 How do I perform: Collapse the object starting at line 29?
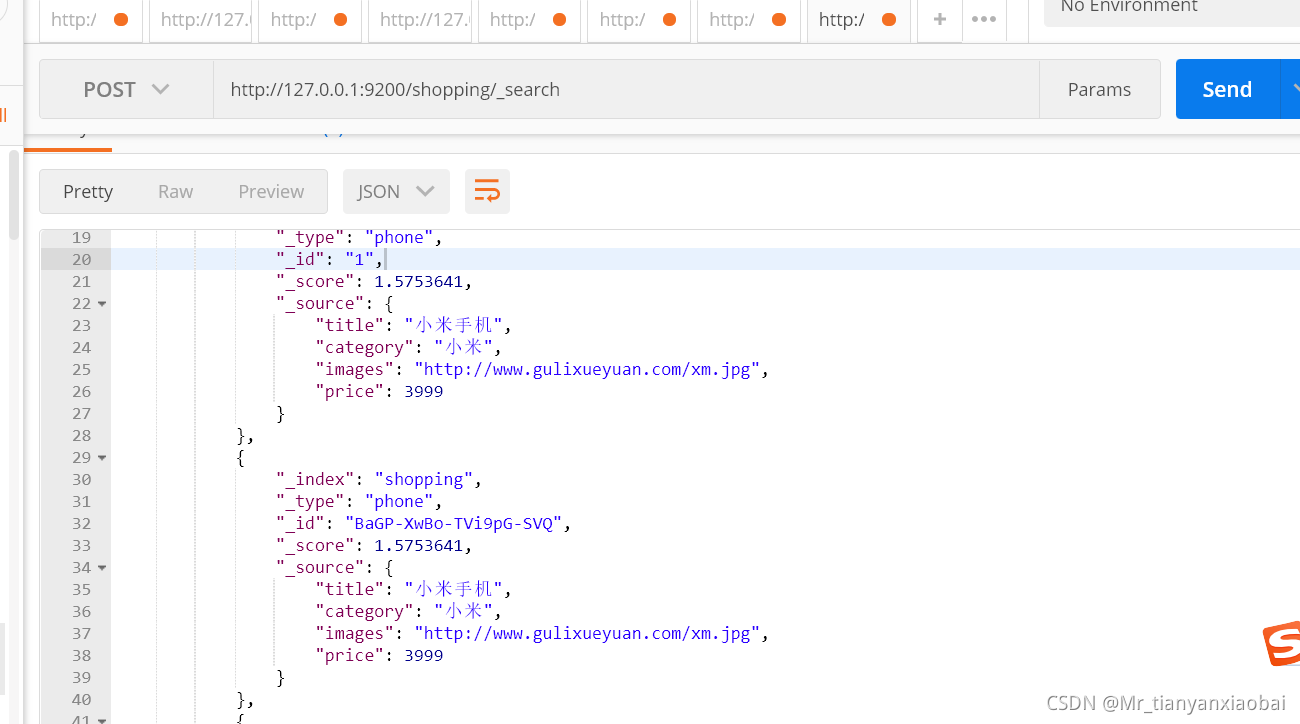pyautogui.click(x=102, y=457)
